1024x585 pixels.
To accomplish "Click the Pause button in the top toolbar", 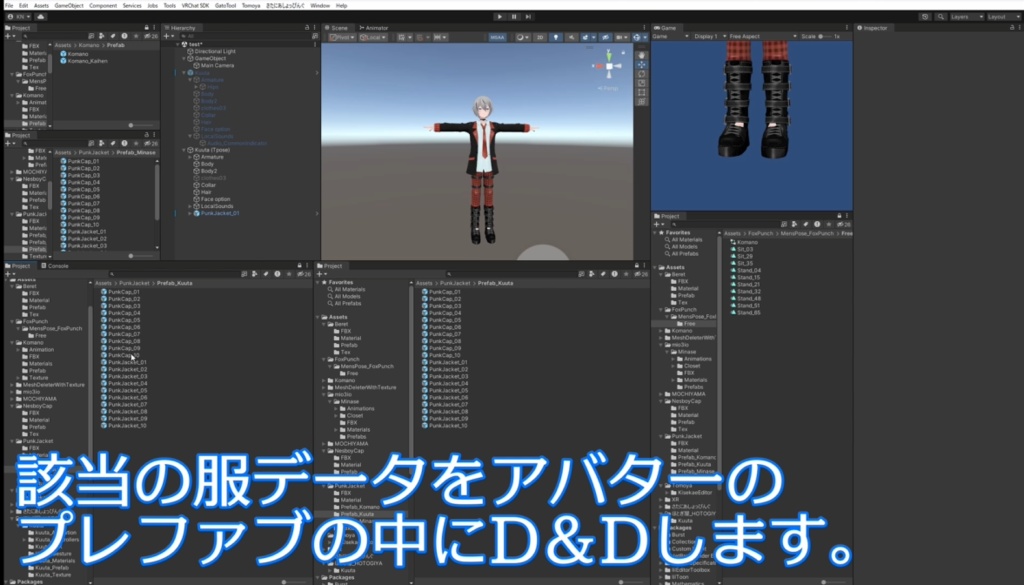I will click(x=514, y=16).
